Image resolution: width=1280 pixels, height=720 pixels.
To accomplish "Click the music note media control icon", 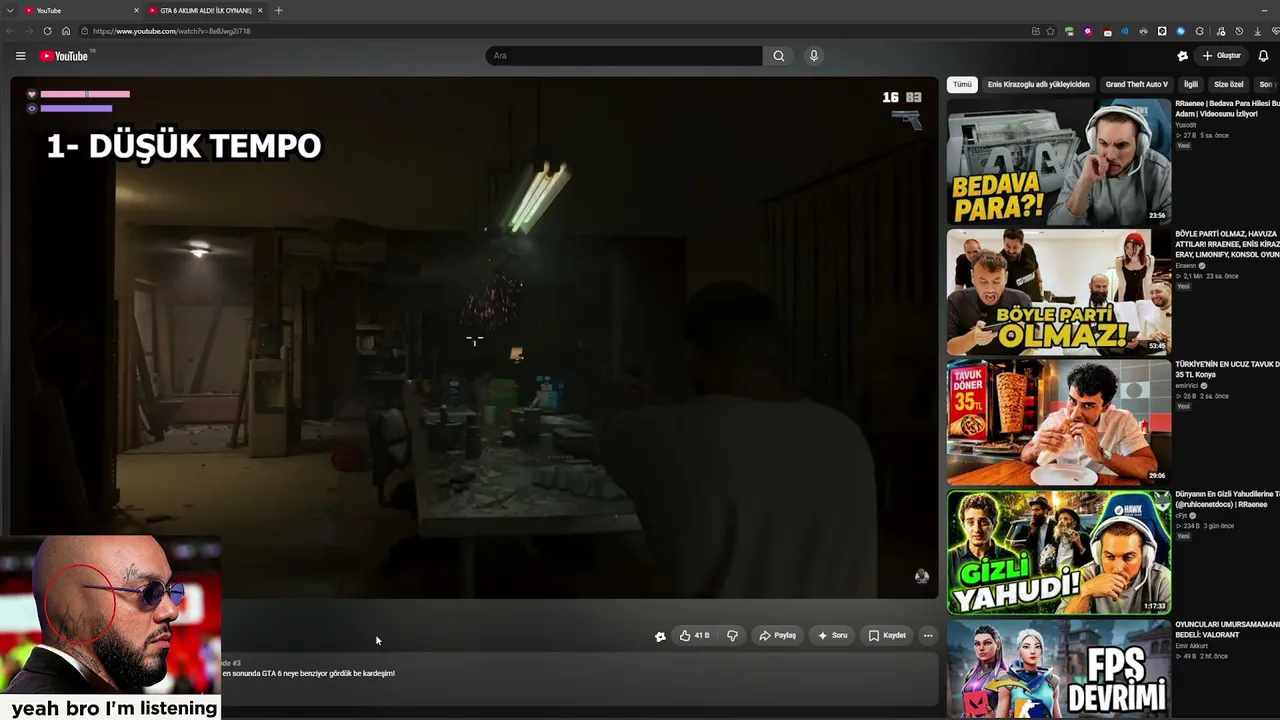I will tap(1220, 31).
